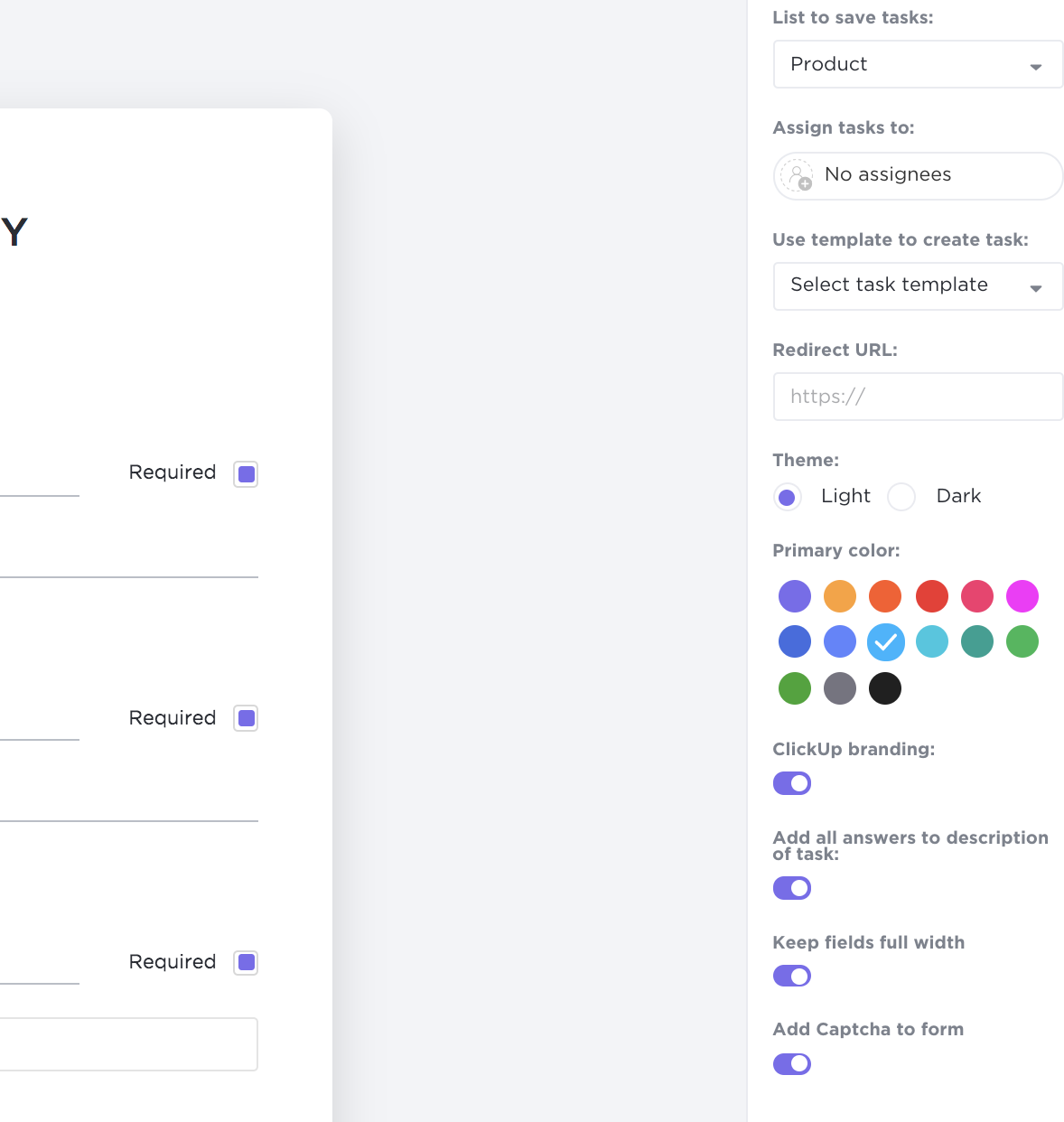This screenshot has width=1064, height=1122.
Task: Choose the gray primary color swatch
Action: [x=840, y=688]
